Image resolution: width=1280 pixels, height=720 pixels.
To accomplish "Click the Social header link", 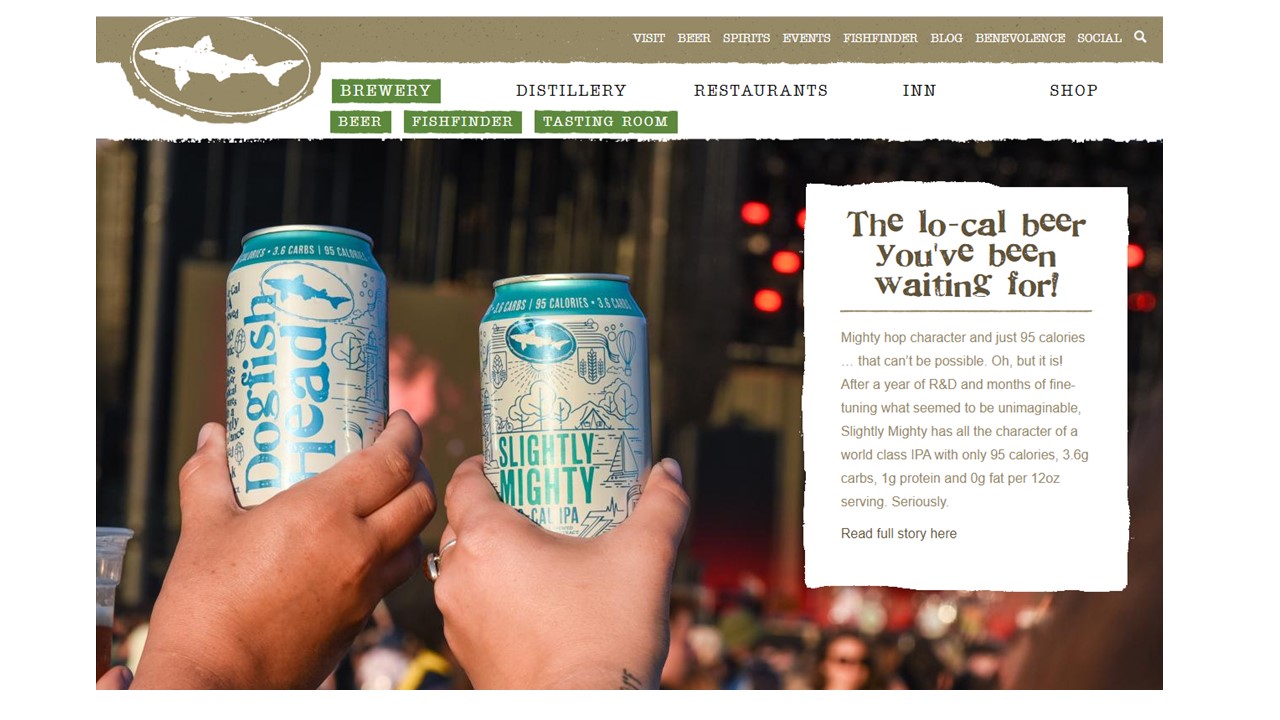I will pos(1099,38).
